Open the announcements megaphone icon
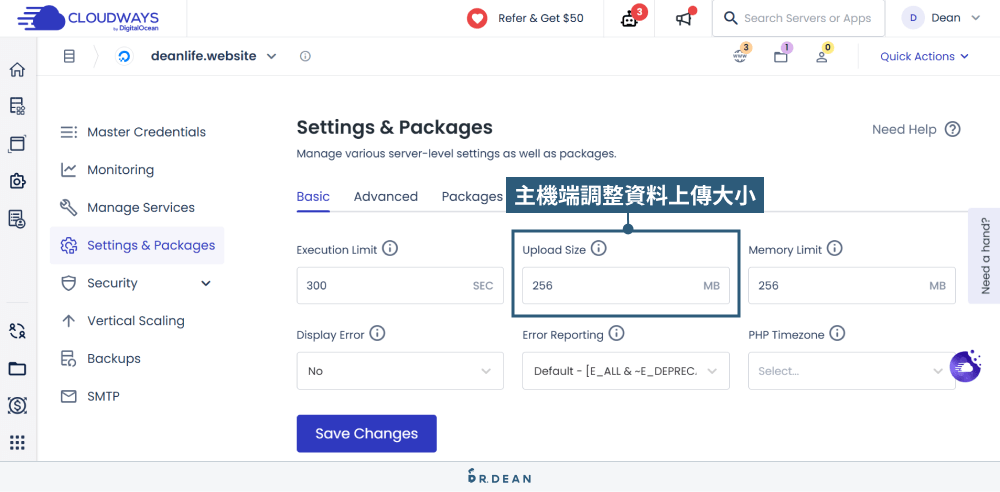 (x=684, y=19)
